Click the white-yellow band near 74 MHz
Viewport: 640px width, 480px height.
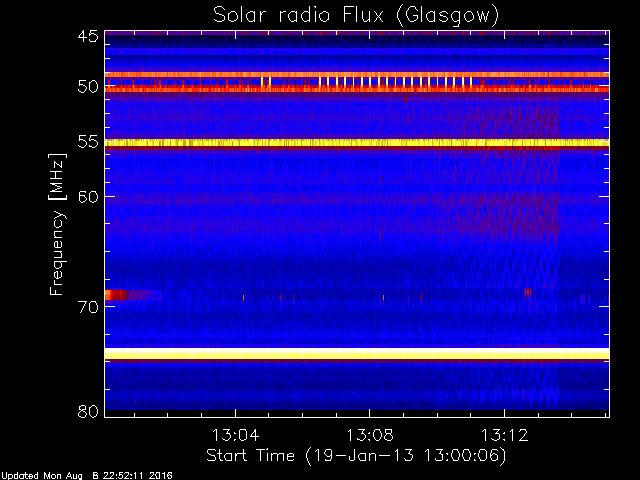(357, 353)
